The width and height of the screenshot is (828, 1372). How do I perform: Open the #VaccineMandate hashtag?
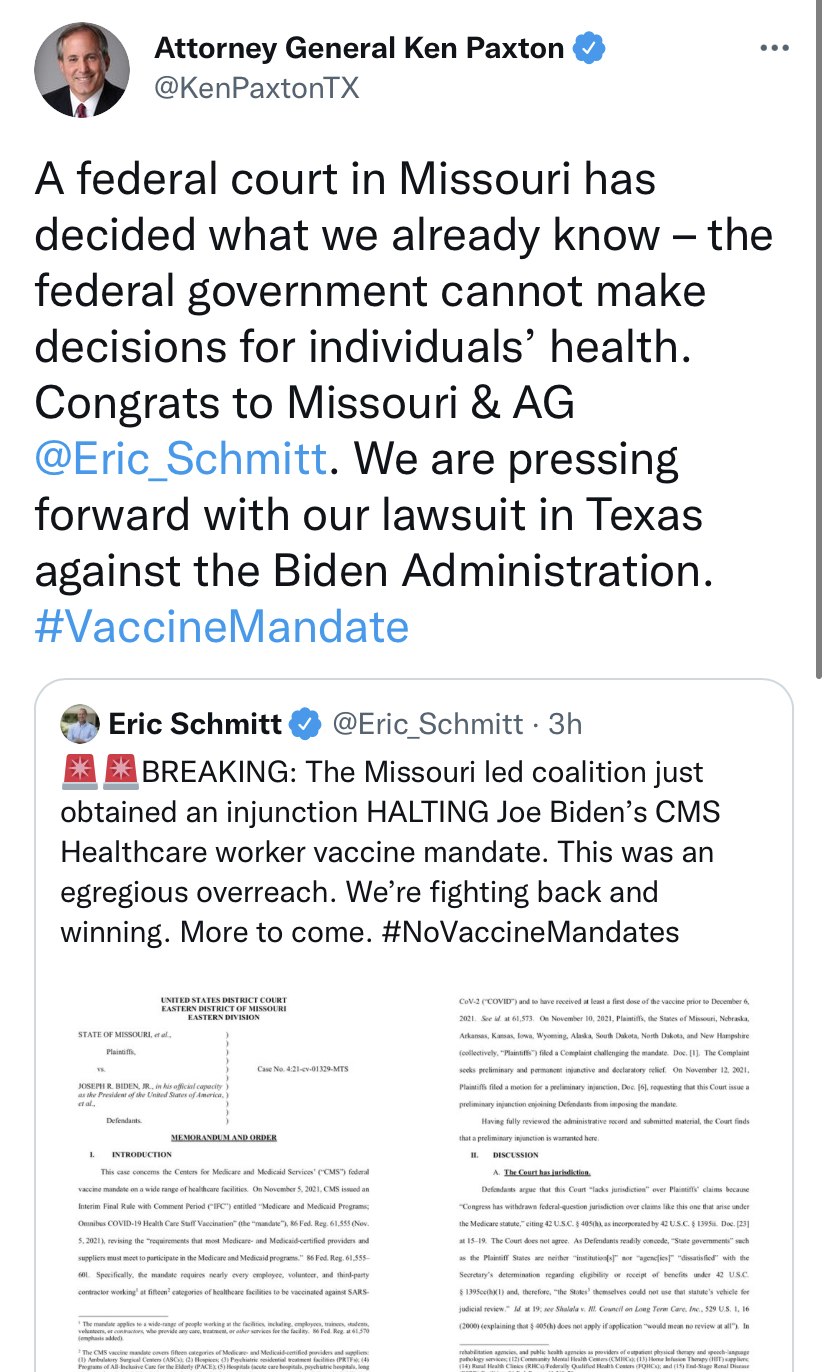click(x=222, y=627)
